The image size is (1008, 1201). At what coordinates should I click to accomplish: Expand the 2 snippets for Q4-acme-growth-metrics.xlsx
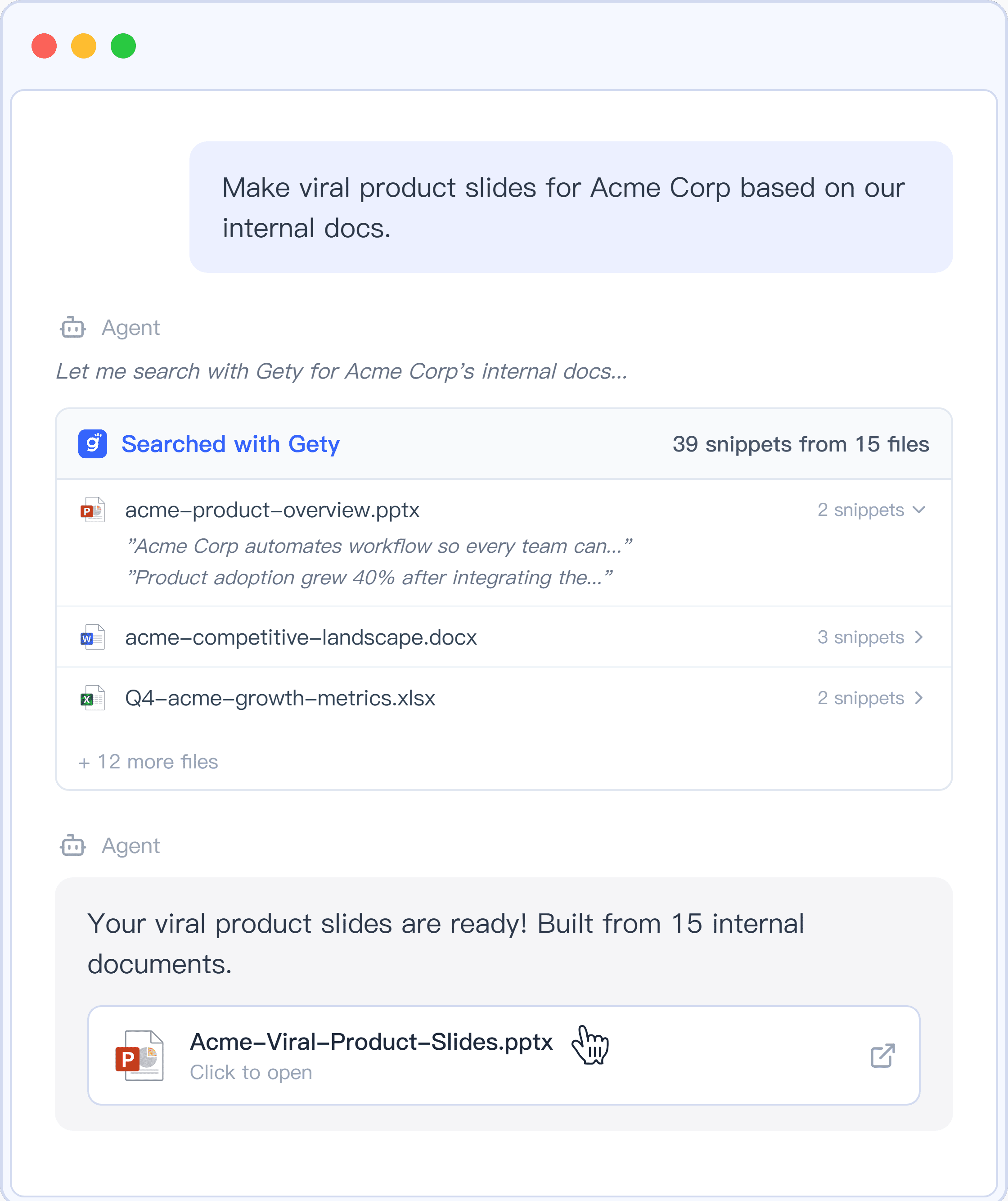click(871, 698)
